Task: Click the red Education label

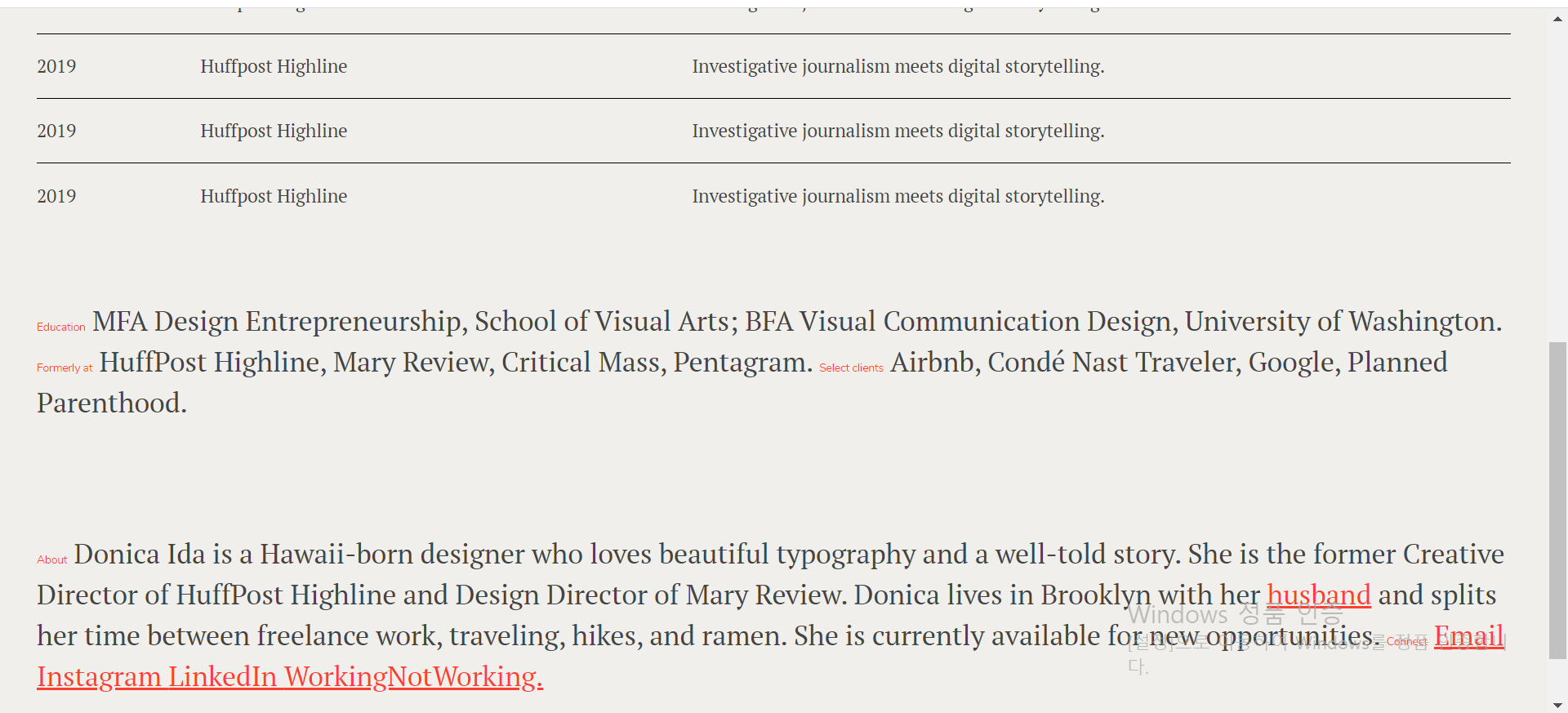Action: coord(61,327)
